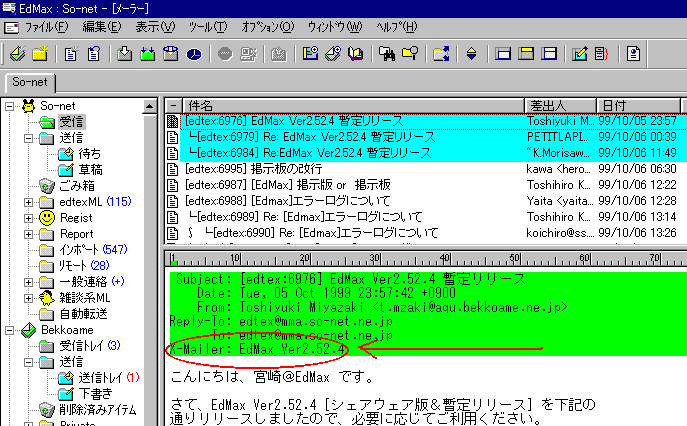Select the リモート (28) folder

click(x=84, y=266)
